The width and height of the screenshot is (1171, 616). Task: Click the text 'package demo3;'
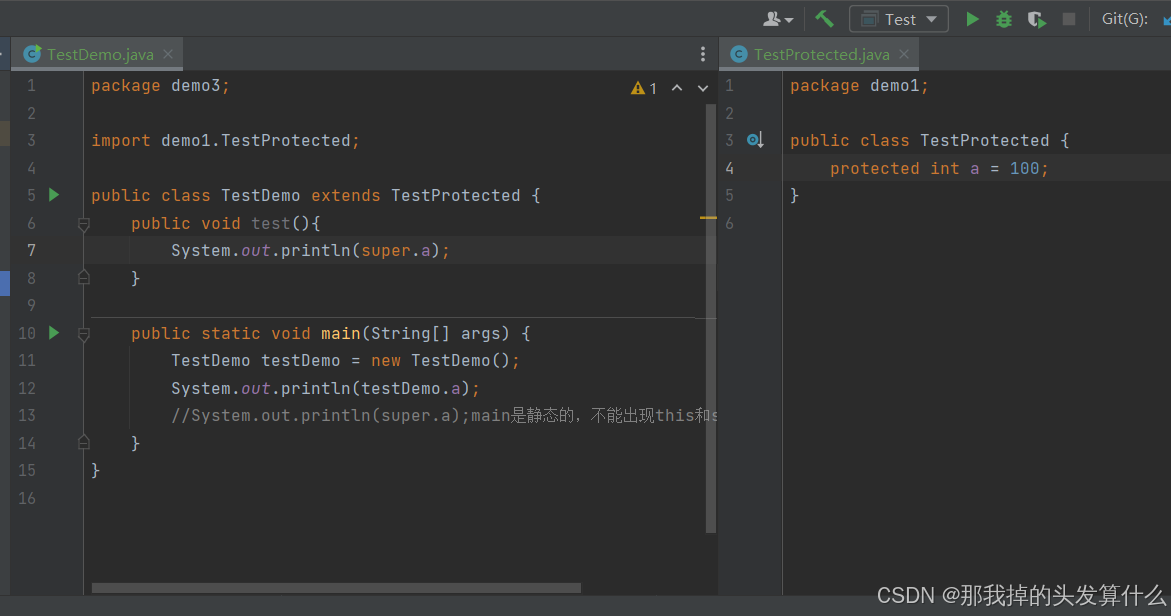coord(161,86)
